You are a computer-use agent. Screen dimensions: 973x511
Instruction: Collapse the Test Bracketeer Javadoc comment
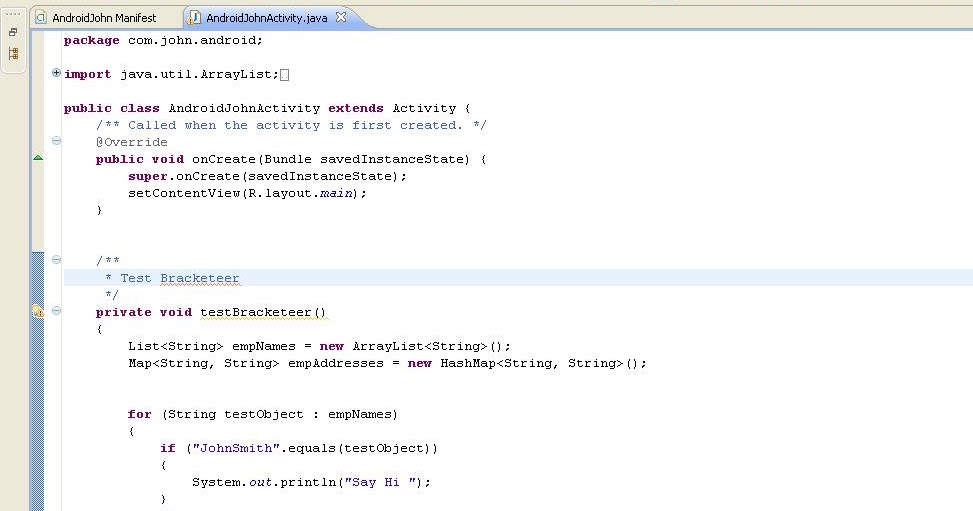[56, 260]
